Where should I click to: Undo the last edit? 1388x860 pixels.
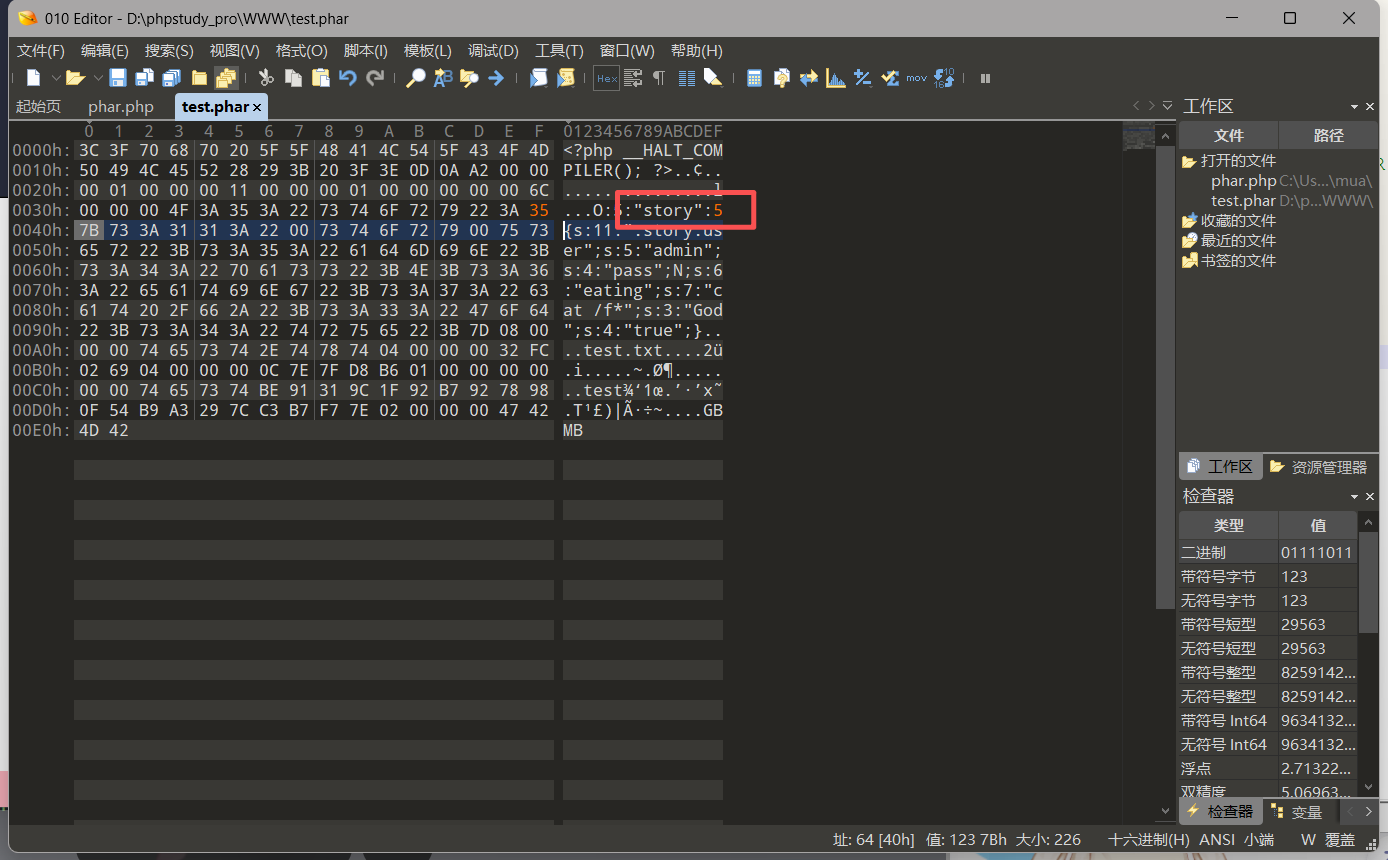348,78
